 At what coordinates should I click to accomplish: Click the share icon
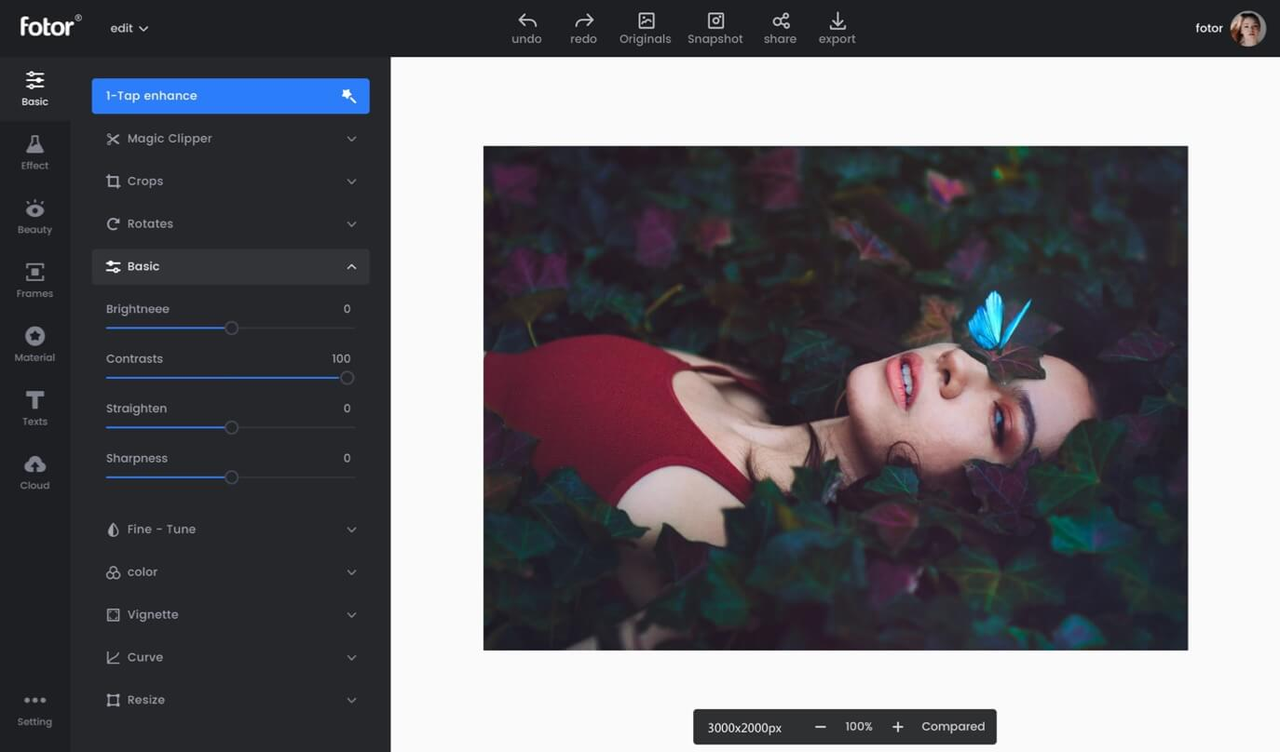(x=780, y=27)
